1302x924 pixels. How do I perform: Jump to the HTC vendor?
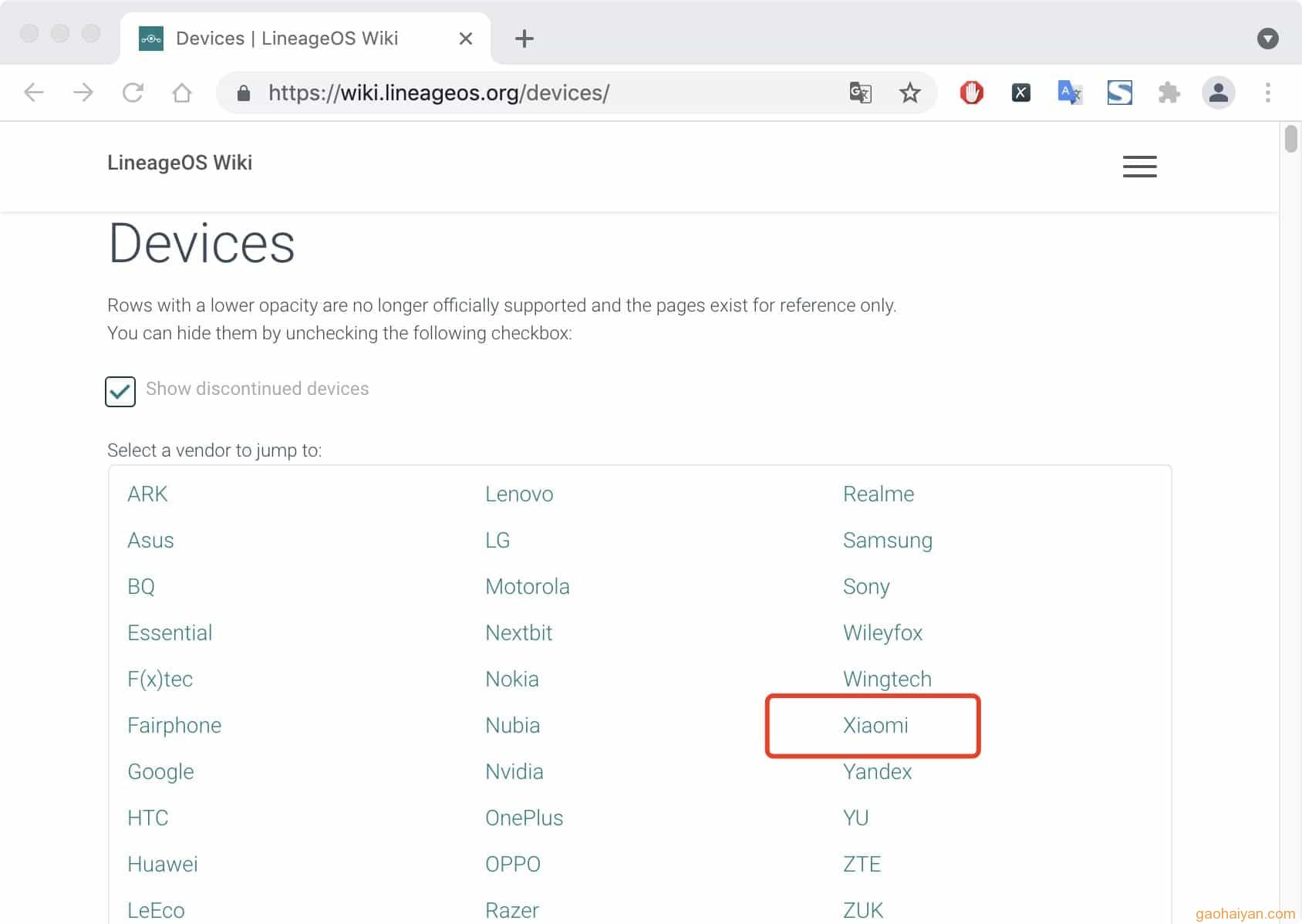[x=147, y=818]
